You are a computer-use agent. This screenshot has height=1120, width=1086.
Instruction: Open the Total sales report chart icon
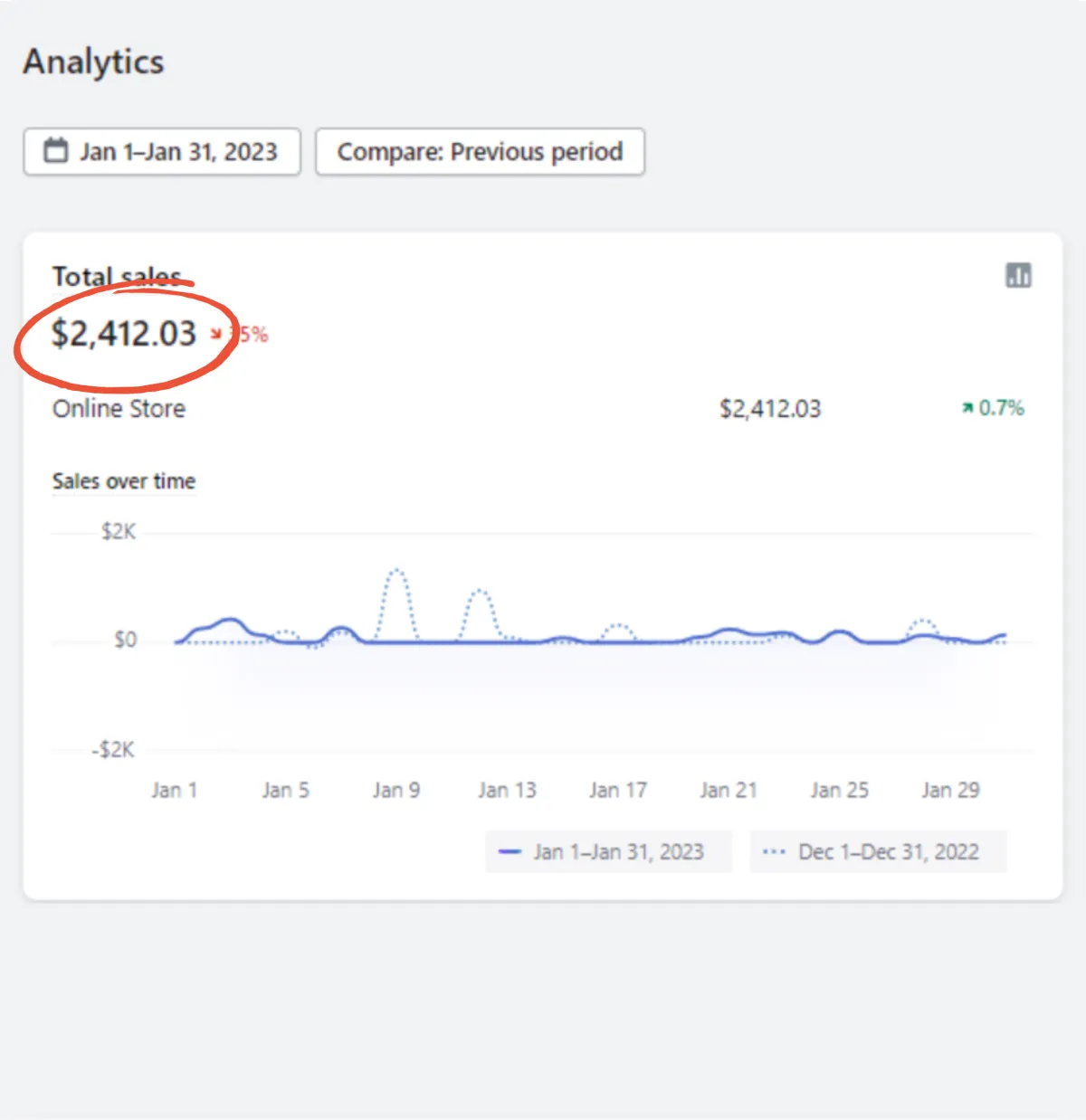tap(1018, 276)
